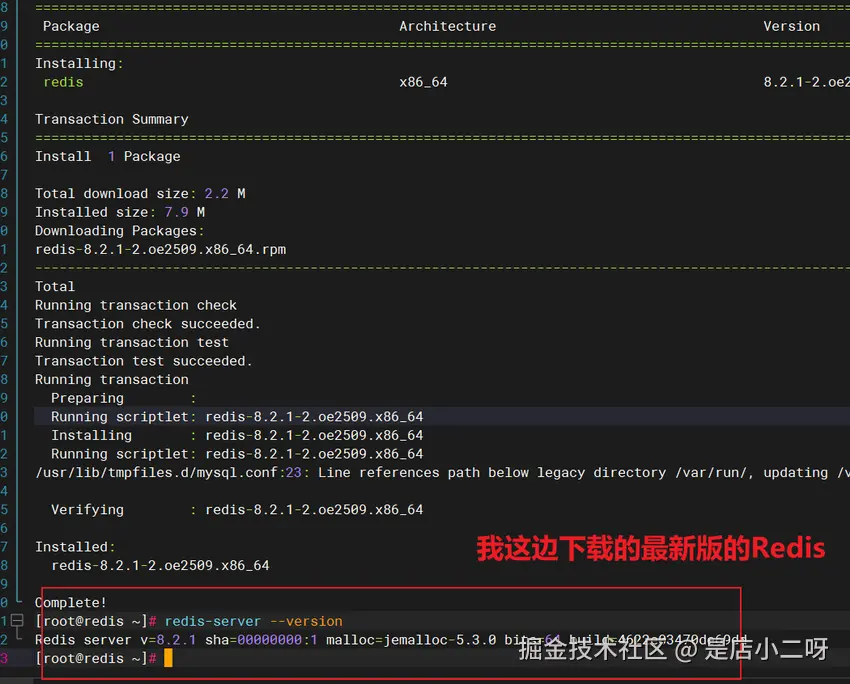Click the highlighted first 'Running scriptlet' line
Image resolution: width=850 pixels, height=684 pixels.
click(237, 417)
